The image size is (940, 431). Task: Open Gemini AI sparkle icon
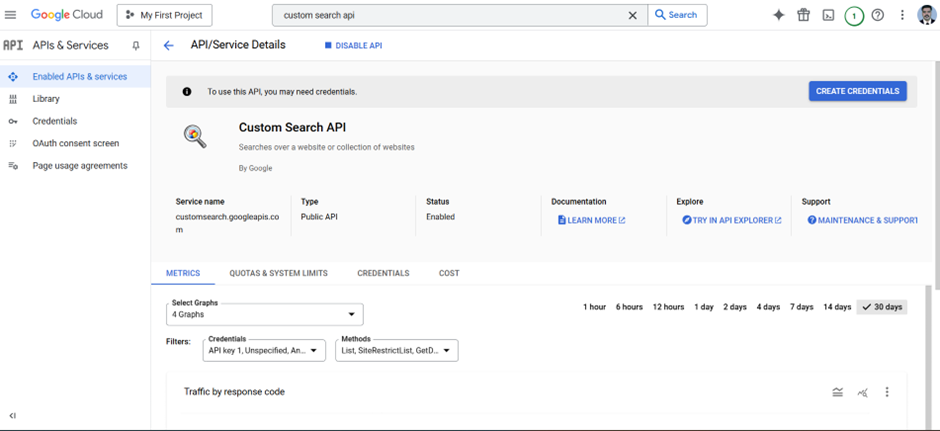pyautogui.click(x=778, y=16)
